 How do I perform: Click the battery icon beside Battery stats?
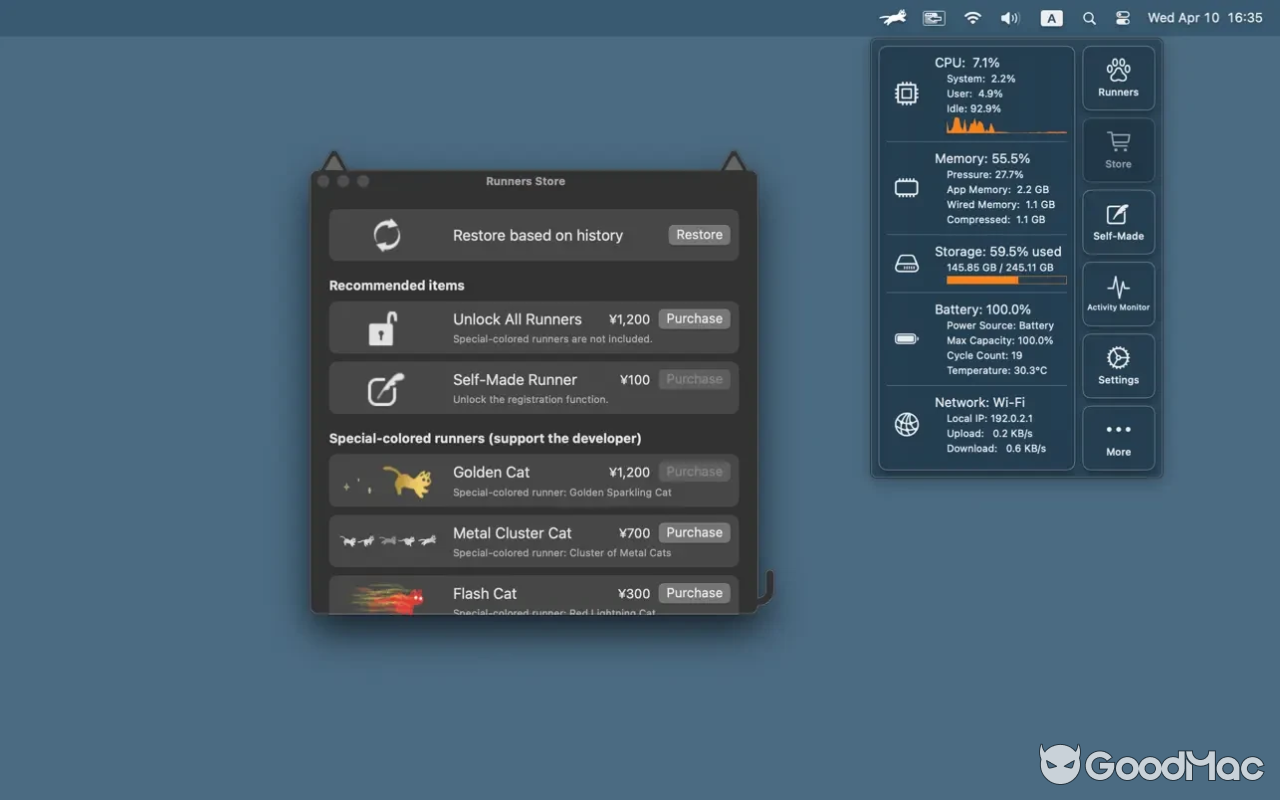pos(906,339)
